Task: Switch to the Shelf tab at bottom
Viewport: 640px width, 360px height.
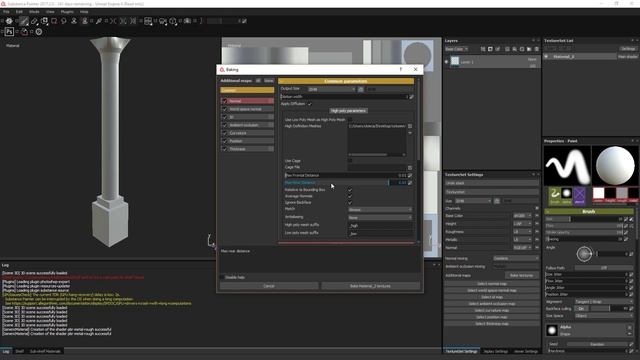Action: [19, 351]
